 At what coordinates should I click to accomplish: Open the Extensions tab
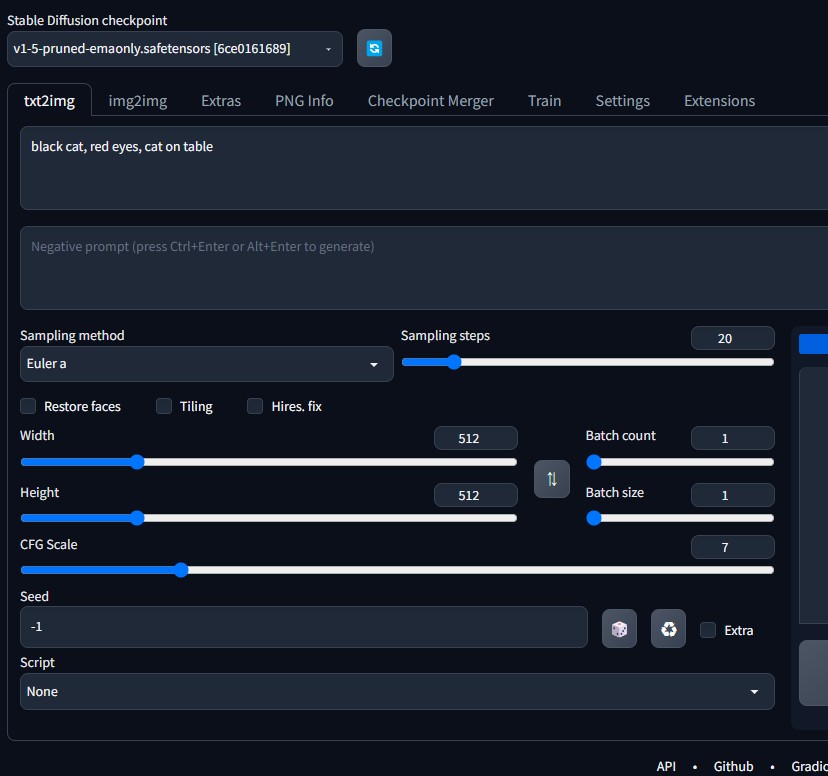(x=719, y=100)
